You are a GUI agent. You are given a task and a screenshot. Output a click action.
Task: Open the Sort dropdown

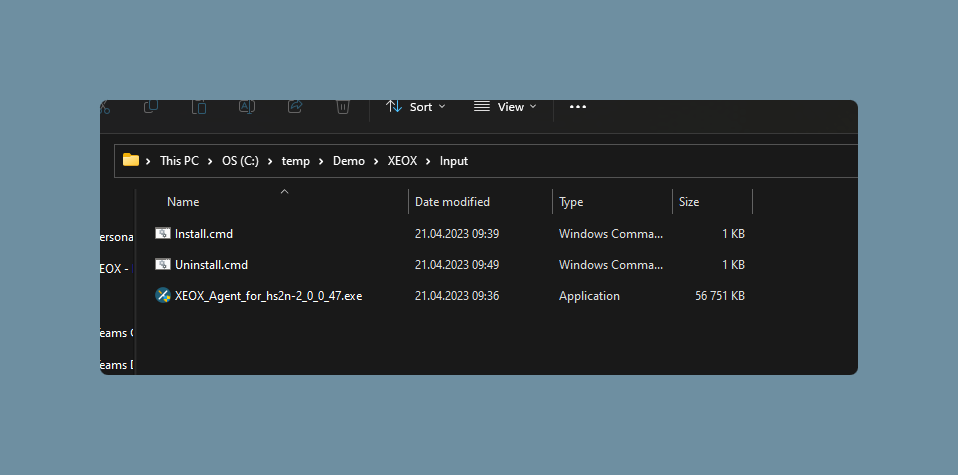415,107
